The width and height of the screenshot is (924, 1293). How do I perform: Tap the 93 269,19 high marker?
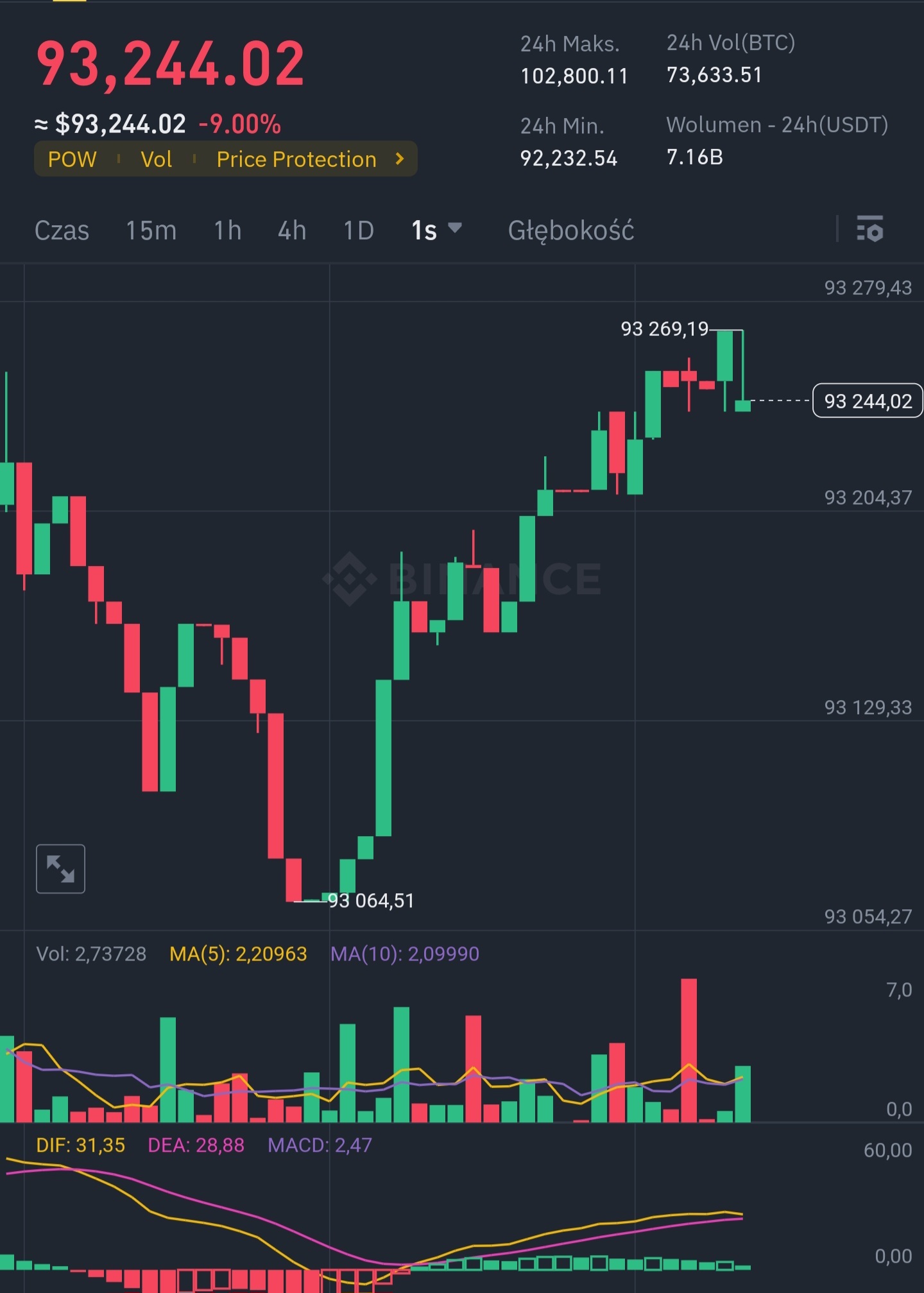click(664, 329)
